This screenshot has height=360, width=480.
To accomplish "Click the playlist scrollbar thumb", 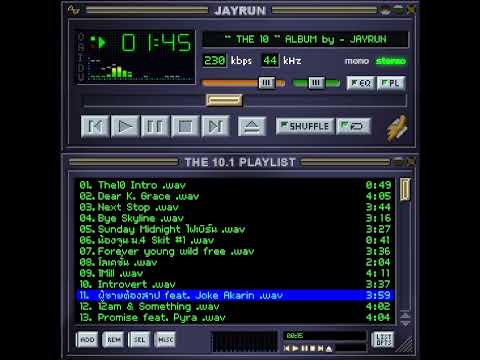I will click(405, 189).
